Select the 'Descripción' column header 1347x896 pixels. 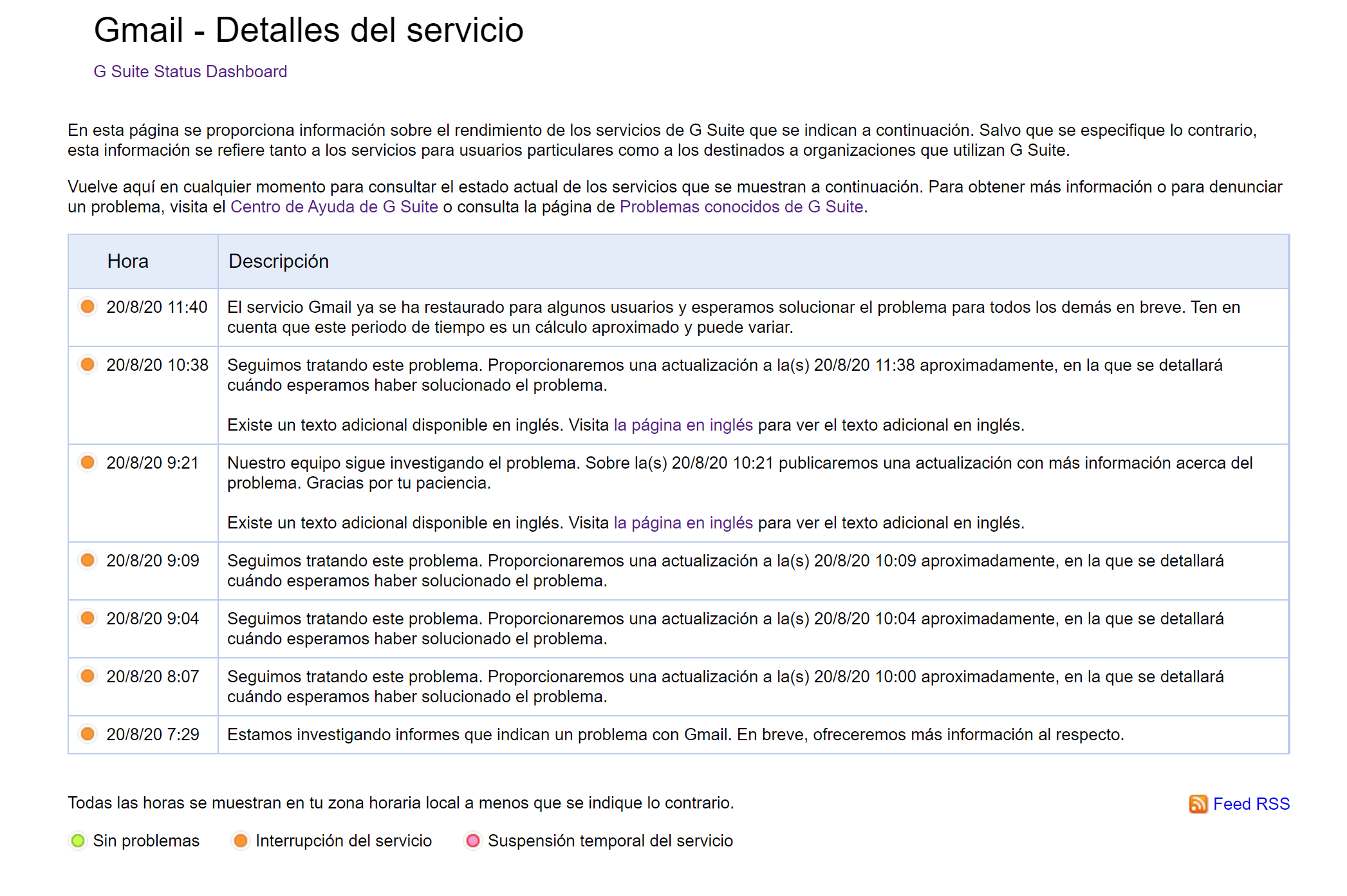(x=753, y=261)
